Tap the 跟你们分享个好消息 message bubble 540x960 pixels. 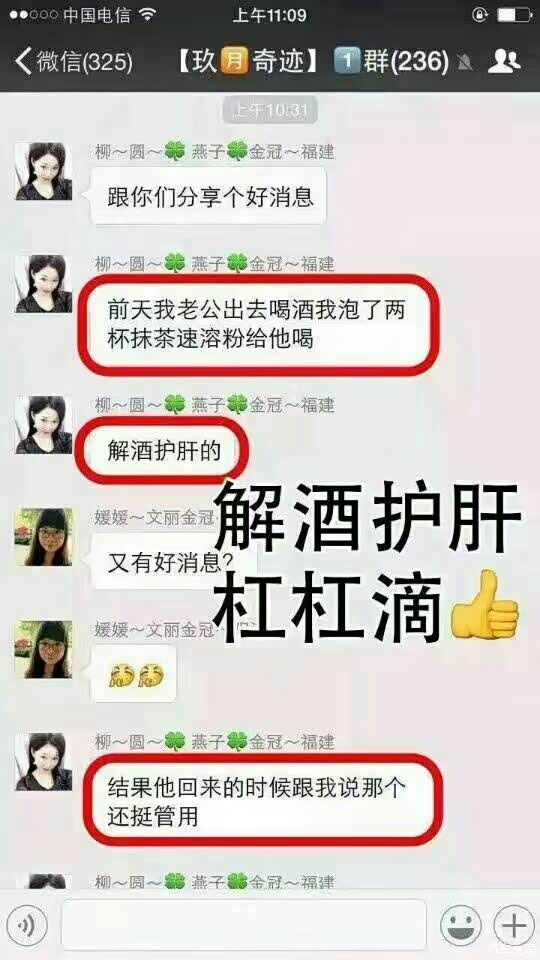point(208,197)
